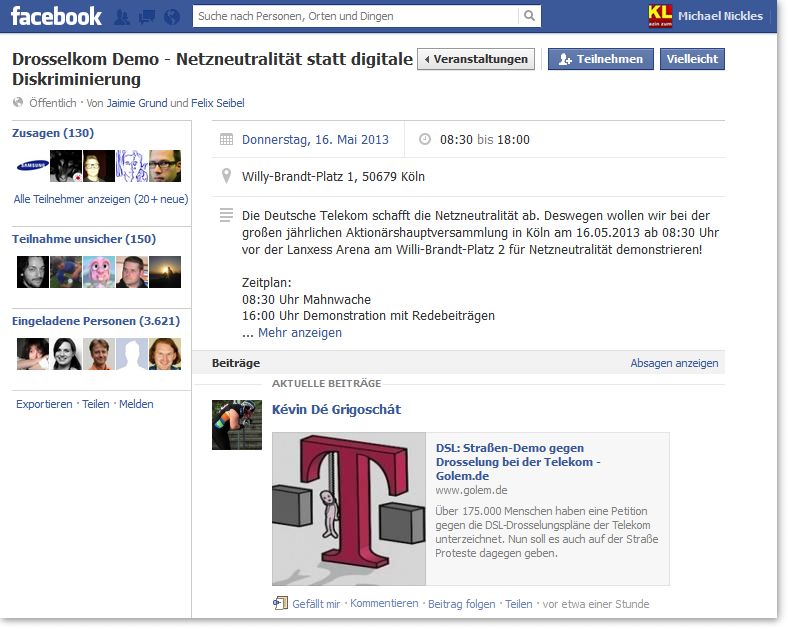The height and width of the screenshot is (629, 788).
Task: Like the post with Gefällt mir
Action: (316, 604)
